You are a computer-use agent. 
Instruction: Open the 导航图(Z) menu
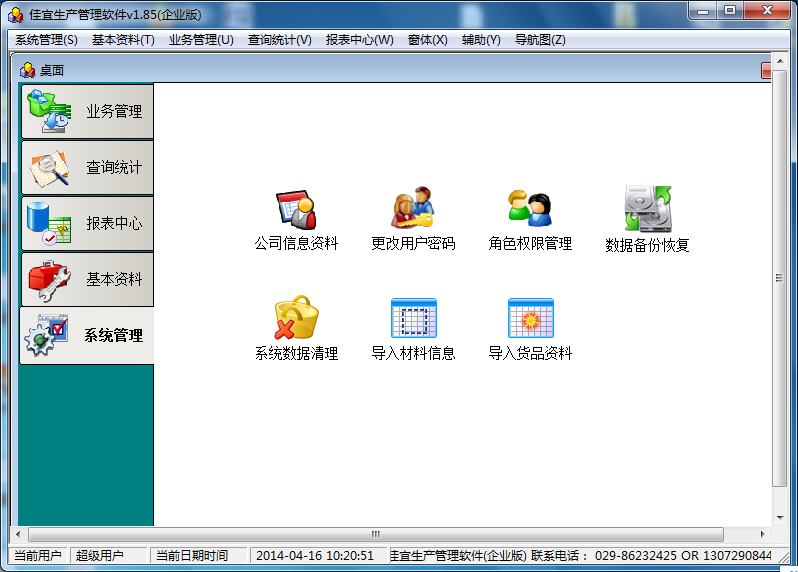tap(540, 40)
